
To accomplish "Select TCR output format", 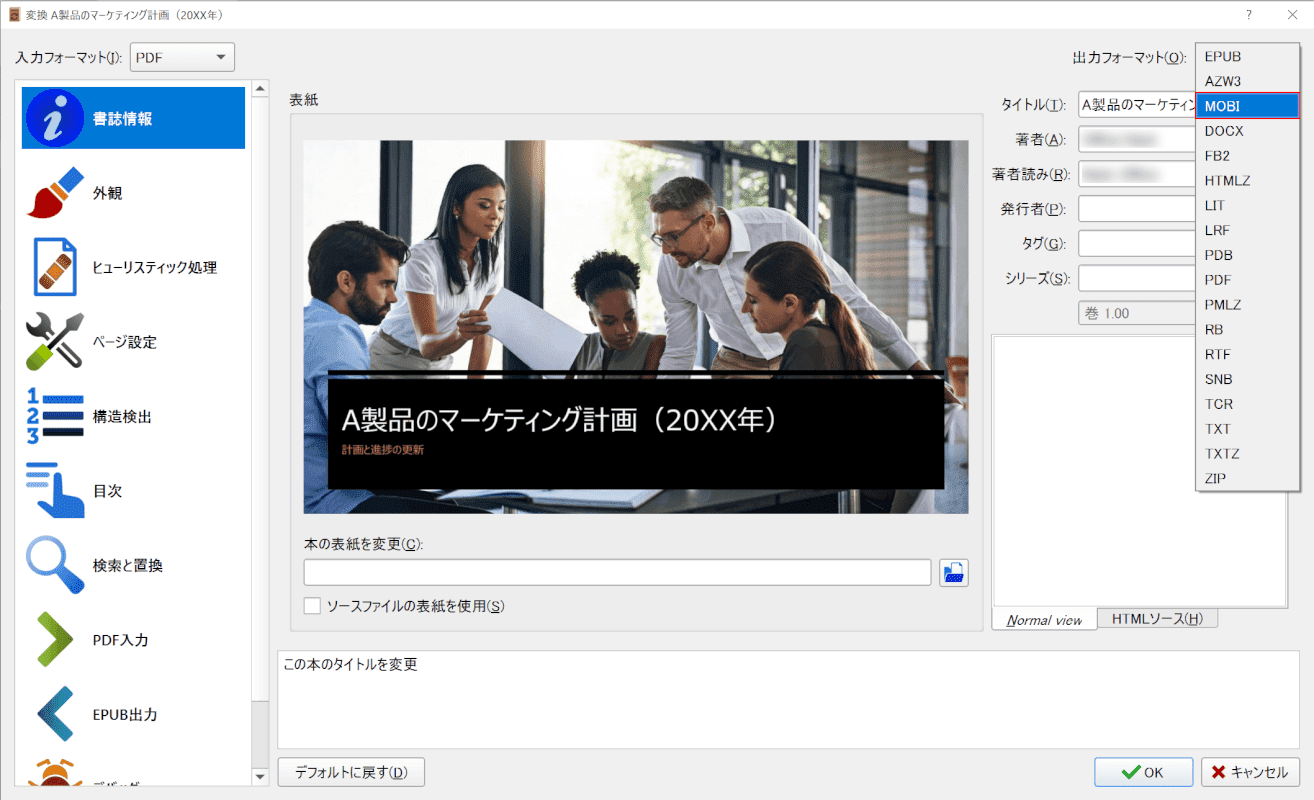I will click(x=1247, y=404).
